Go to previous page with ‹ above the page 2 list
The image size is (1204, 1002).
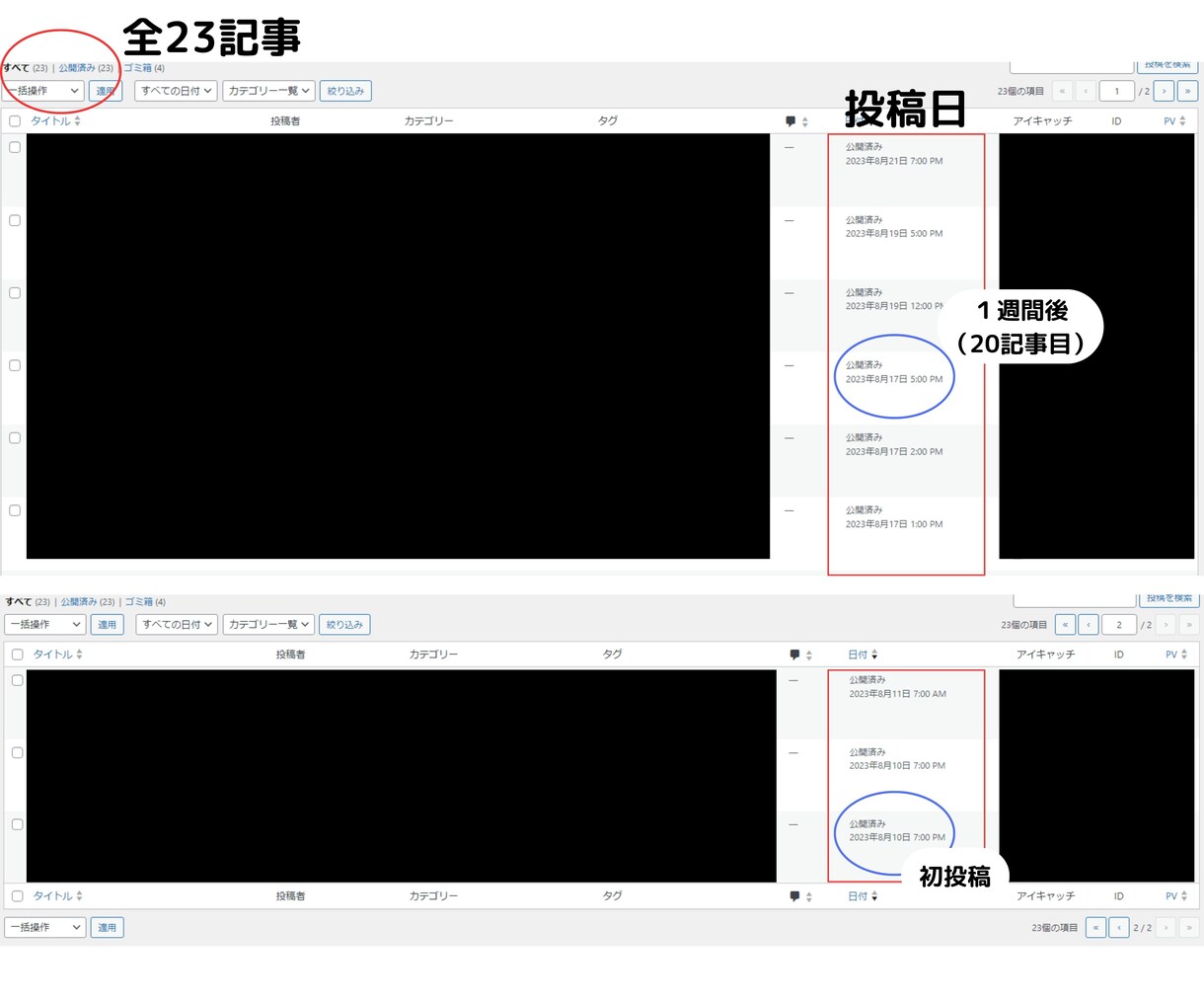(1089, 624)
